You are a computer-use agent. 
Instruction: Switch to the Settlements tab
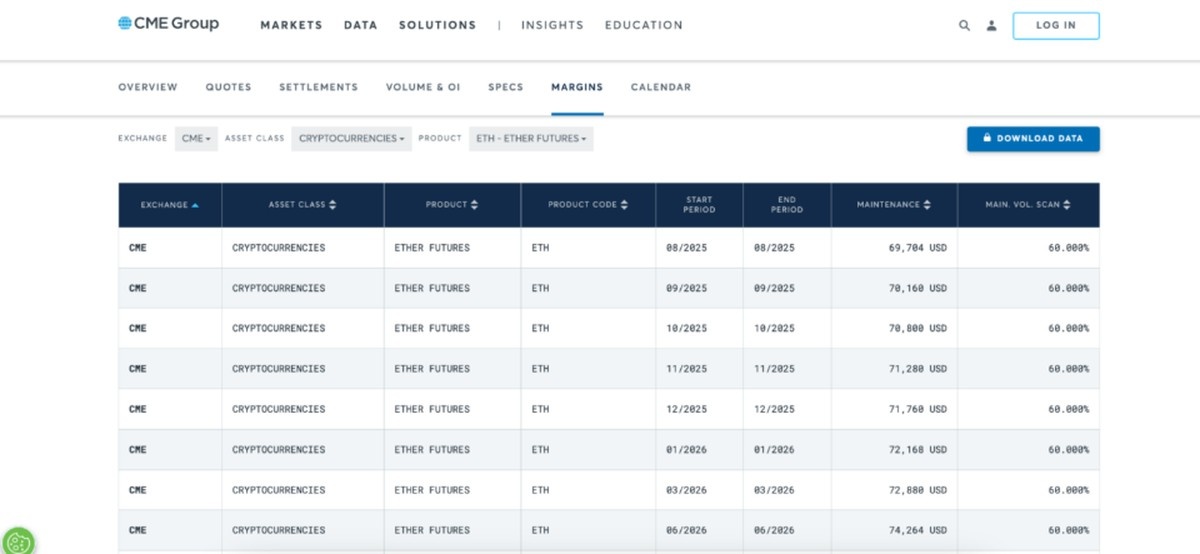(x=318, y=87)
